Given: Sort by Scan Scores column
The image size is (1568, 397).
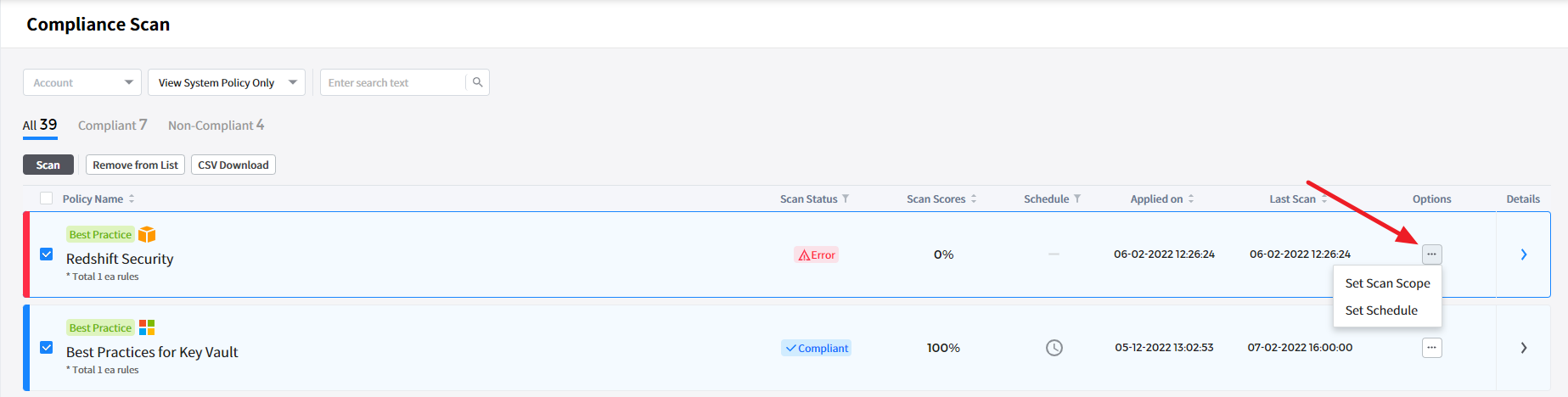Looking at the screenshot, I should tap(974, 198).
